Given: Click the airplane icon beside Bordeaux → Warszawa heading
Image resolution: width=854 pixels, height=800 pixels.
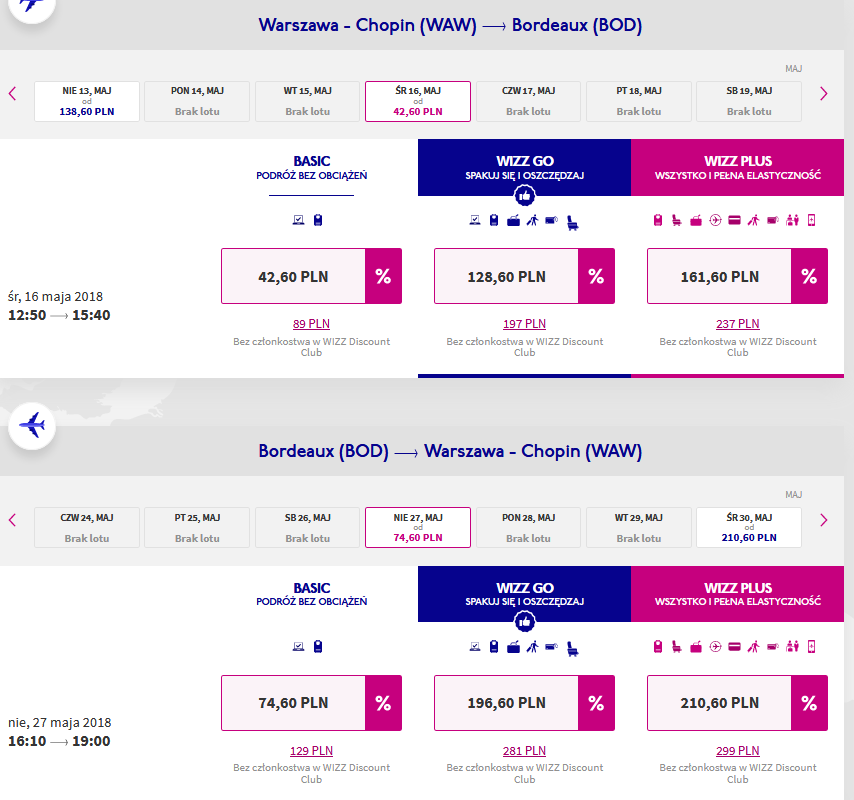Looking at the screenshot, I should (x=32, y=425).
